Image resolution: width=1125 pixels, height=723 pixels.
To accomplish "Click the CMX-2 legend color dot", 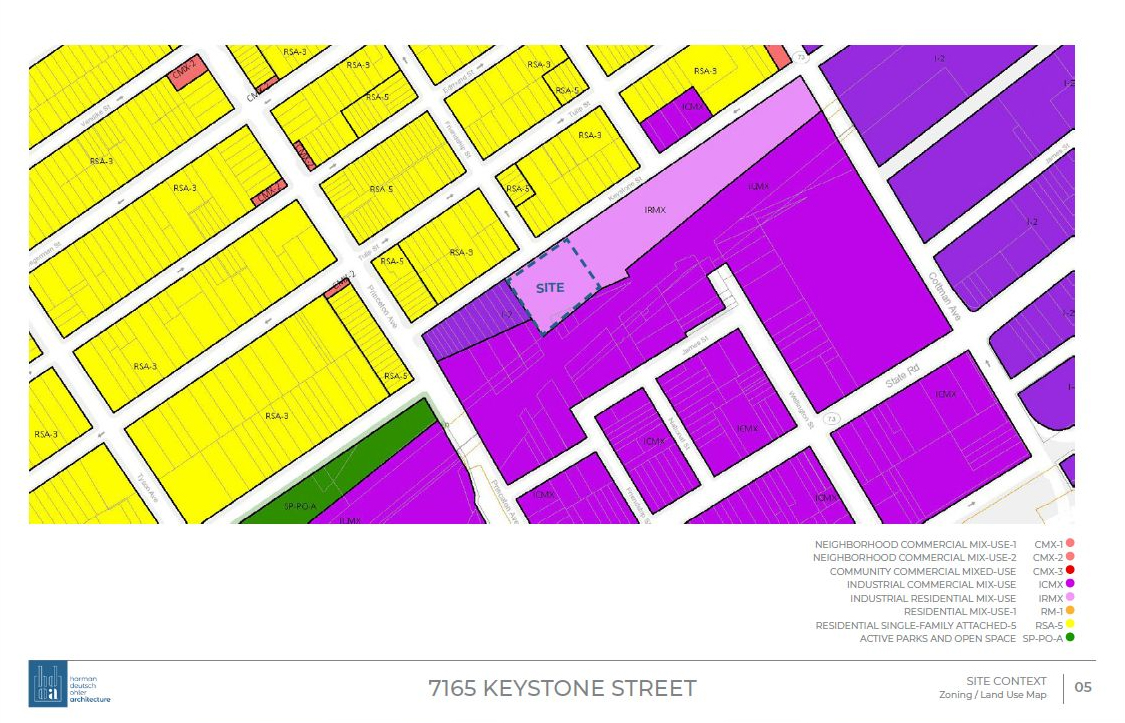I will pyautogui.click(x=1070, y=557).
